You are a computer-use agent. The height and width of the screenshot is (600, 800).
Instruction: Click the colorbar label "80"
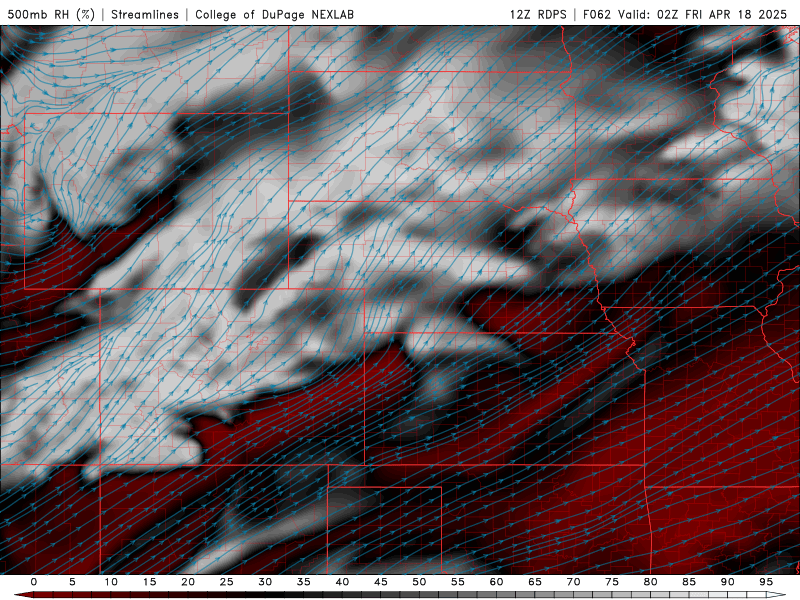click(651, 582)
